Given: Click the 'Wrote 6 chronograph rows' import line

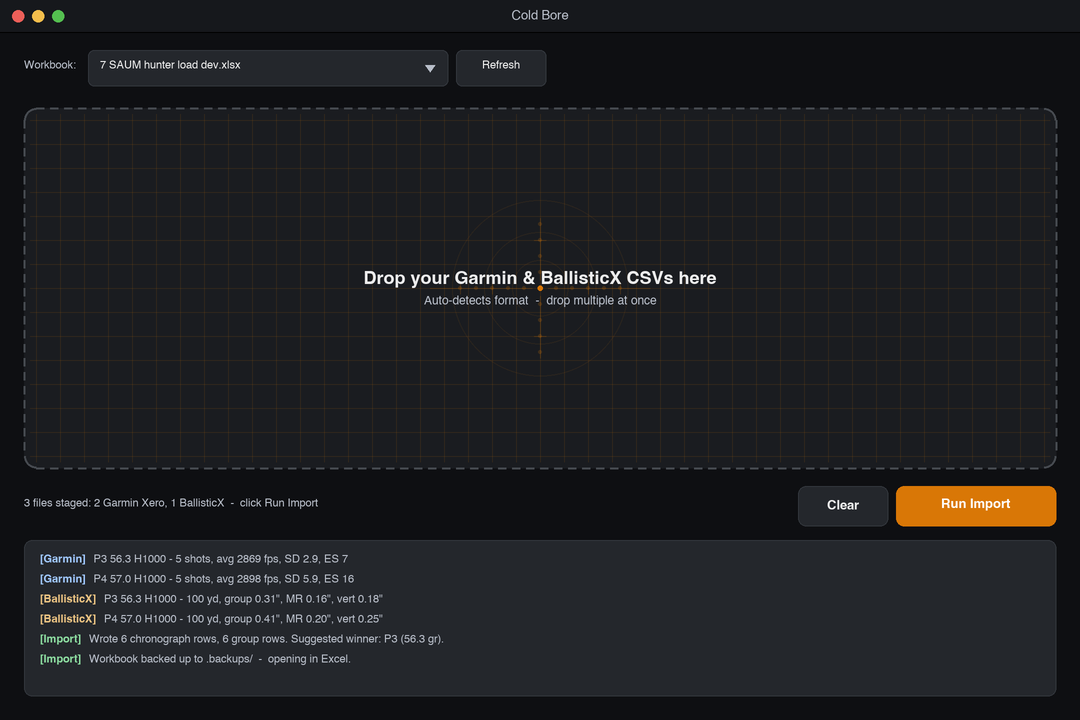Looking at the screenshot, I should click(x=242, y=639).
